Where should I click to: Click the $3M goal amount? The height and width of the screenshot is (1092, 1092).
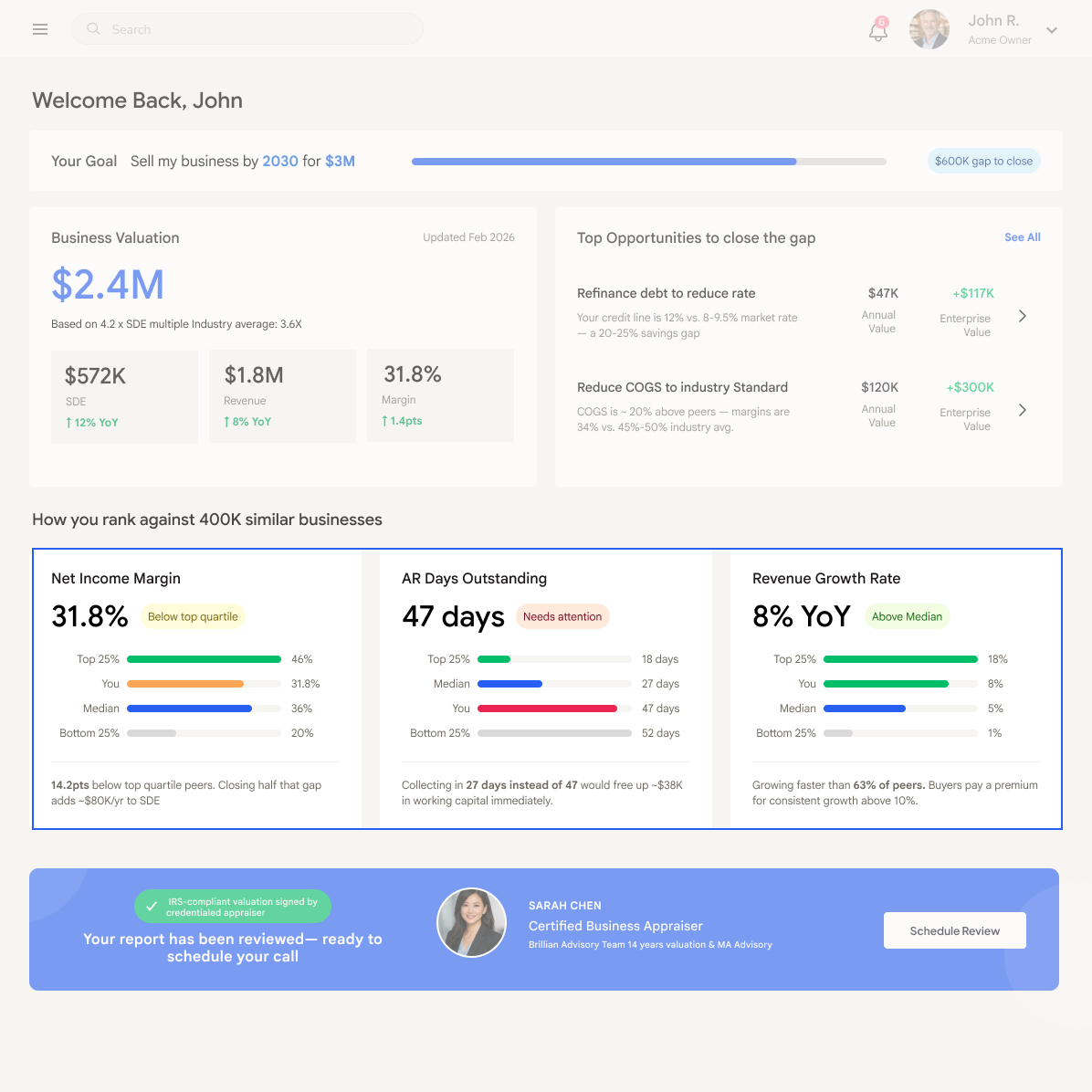click(340, 161)
